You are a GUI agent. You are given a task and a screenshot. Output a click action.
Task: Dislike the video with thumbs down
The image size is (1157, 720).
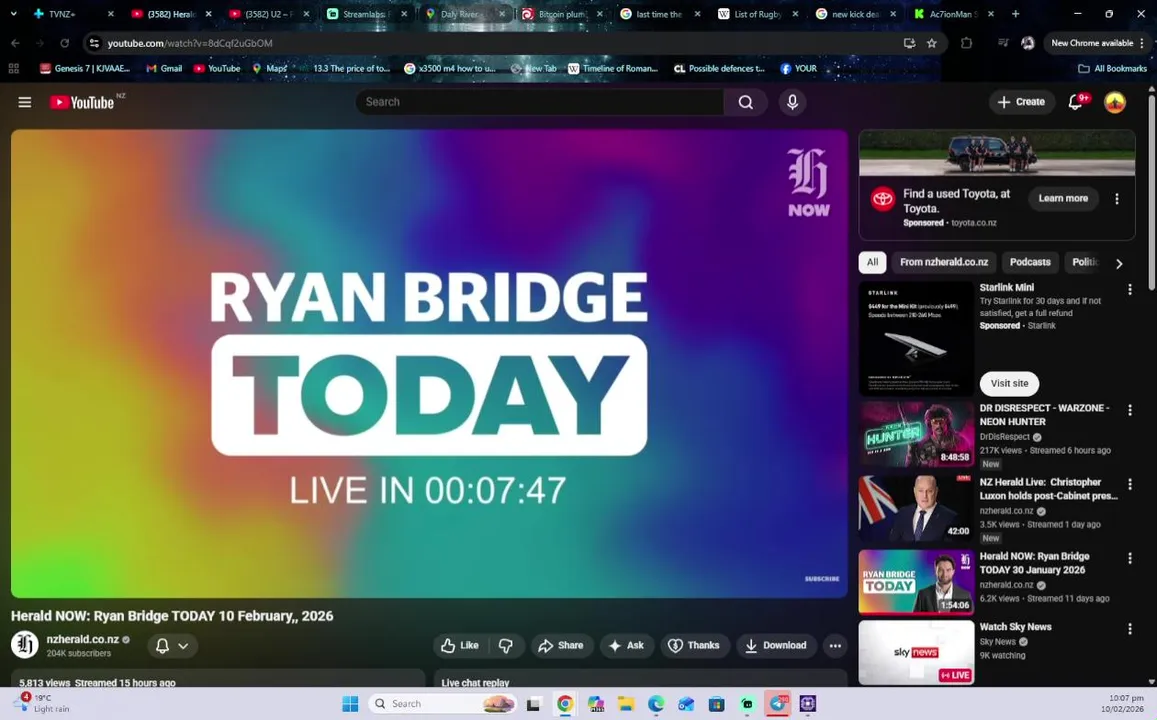pyautogui.click(x=505, y=645)
